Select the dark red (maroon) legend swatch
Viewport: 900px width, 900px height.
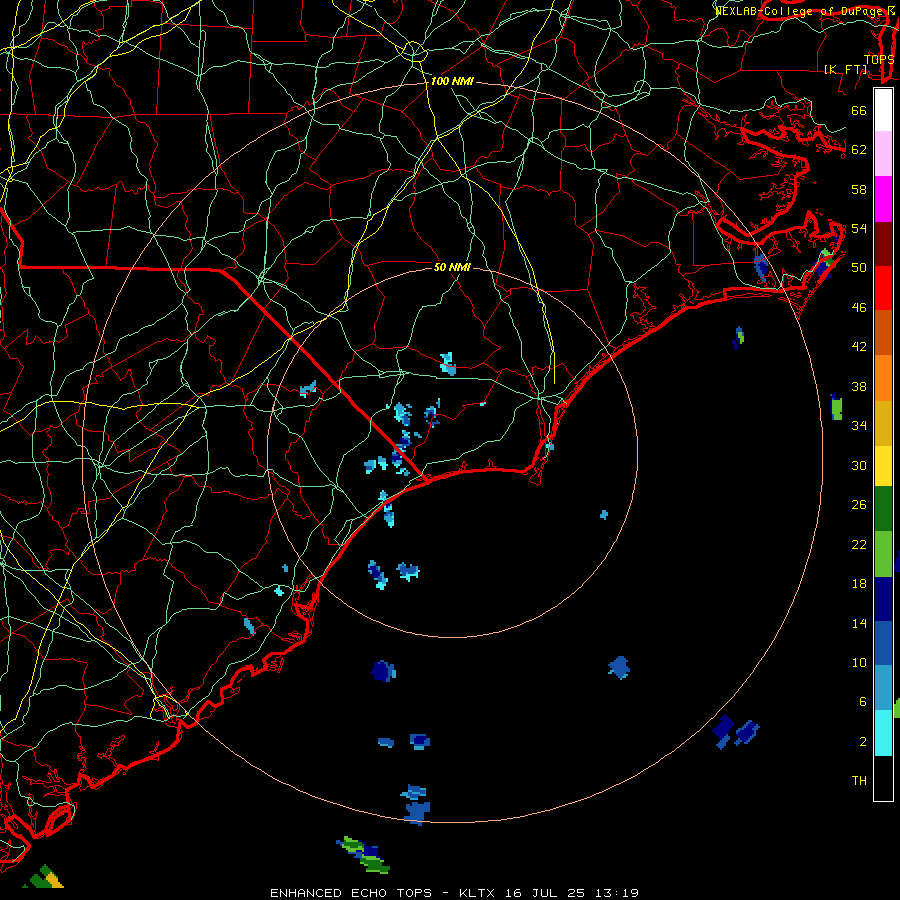[883, 243]
